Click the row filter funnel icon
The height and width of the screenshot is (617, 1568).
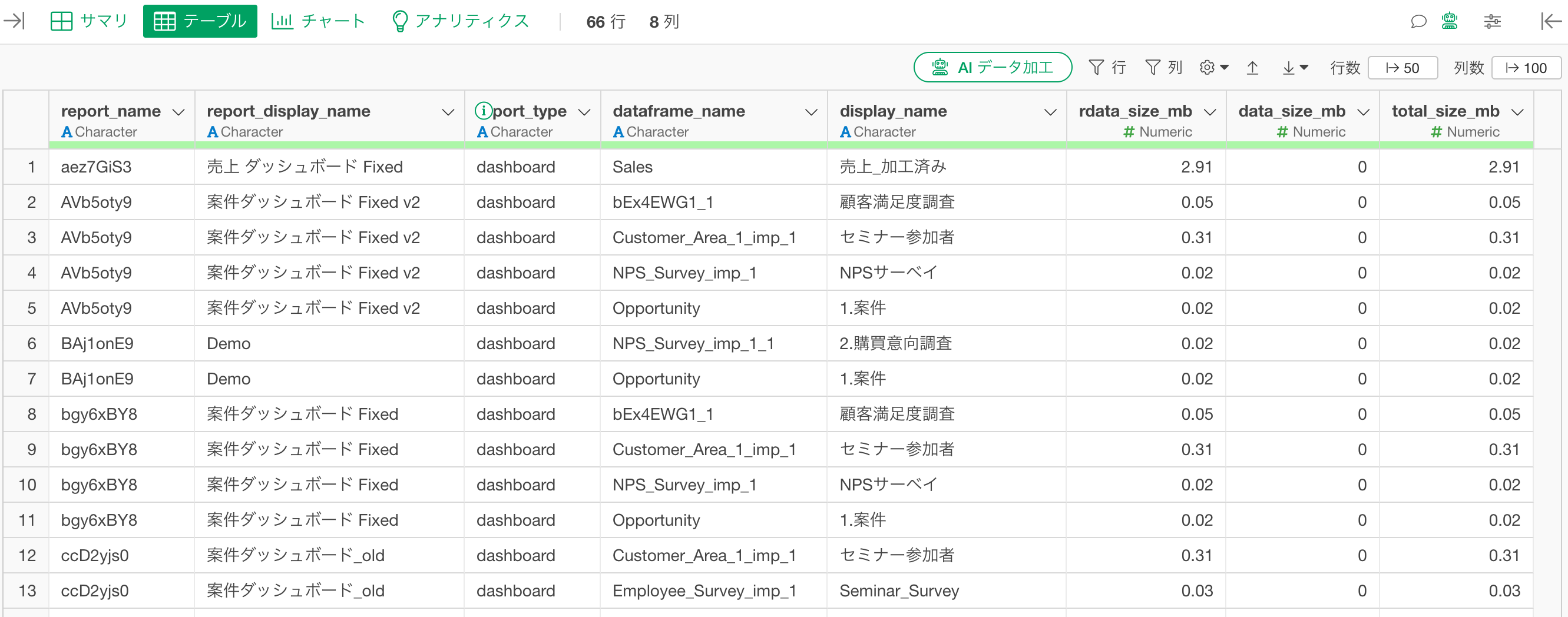pos(1096,68)
